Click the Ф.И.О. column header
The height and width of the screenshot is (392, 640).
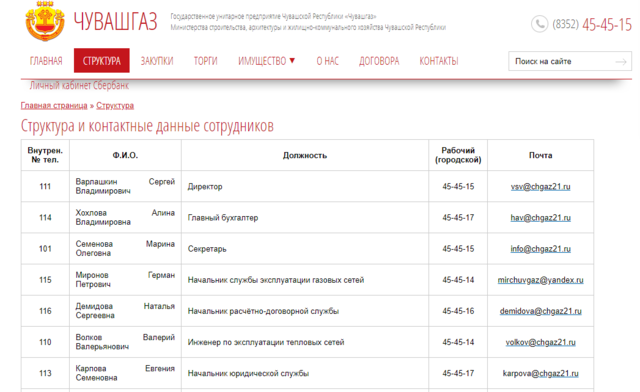click(x=125, y=155)
